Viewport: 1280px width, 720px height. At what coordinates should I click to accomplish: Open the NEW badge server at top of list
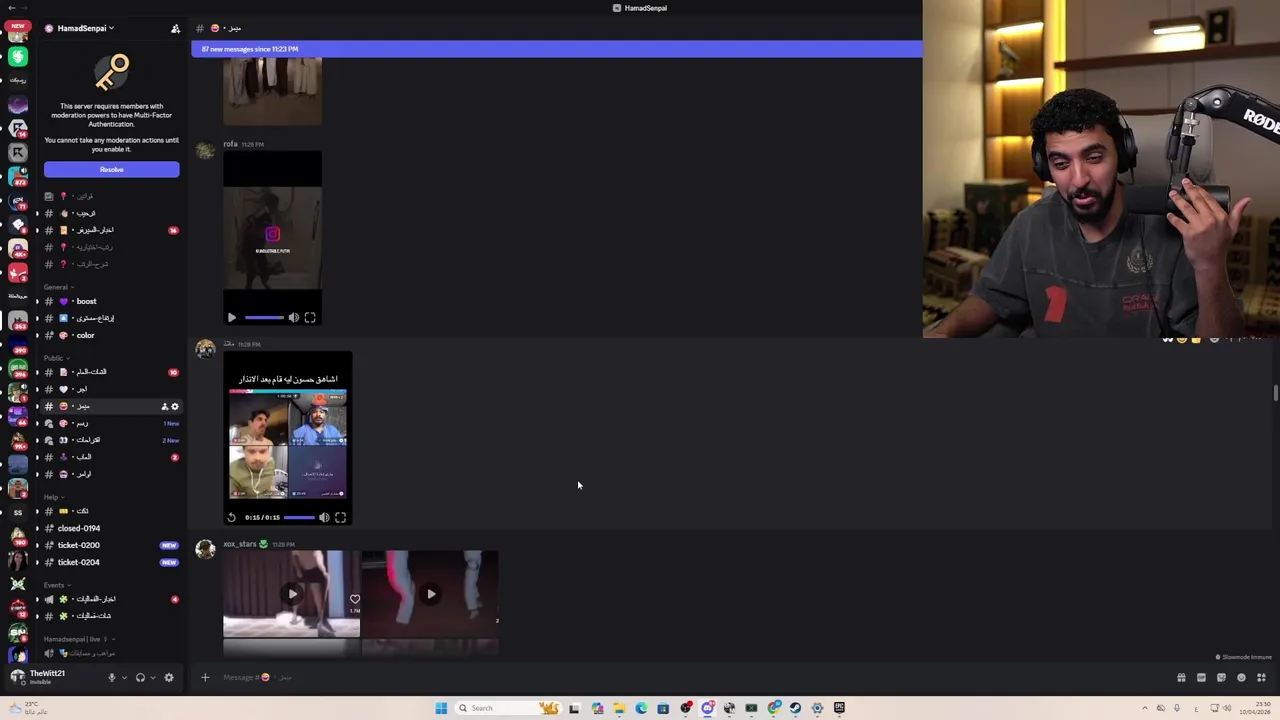tap(17, 34)
